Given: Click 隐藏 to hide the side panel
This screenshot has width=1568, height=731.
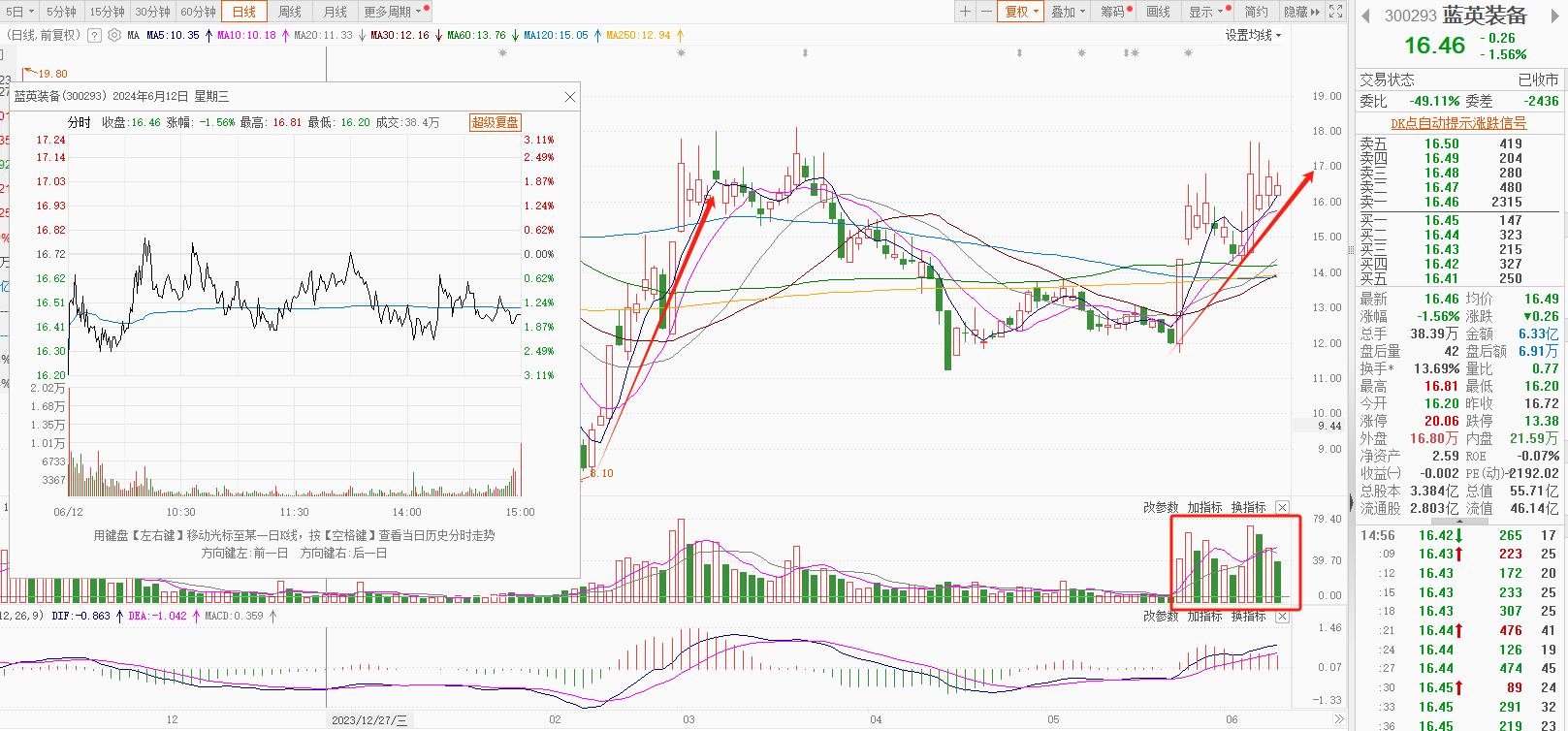Looking at the screenshot, I should point(1301,12).
